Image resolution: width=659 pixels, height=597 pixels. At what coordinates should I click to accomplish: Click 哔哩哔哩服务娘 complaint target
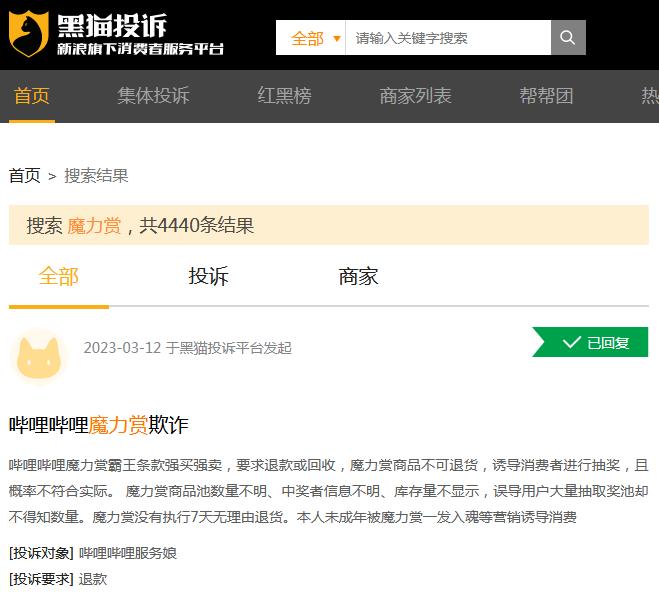click(x=128, y=553)
